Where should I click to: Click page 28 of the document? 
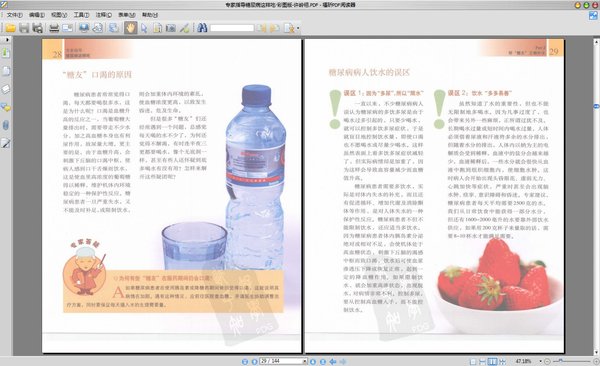pyautogui.click(x=171, y=196)
